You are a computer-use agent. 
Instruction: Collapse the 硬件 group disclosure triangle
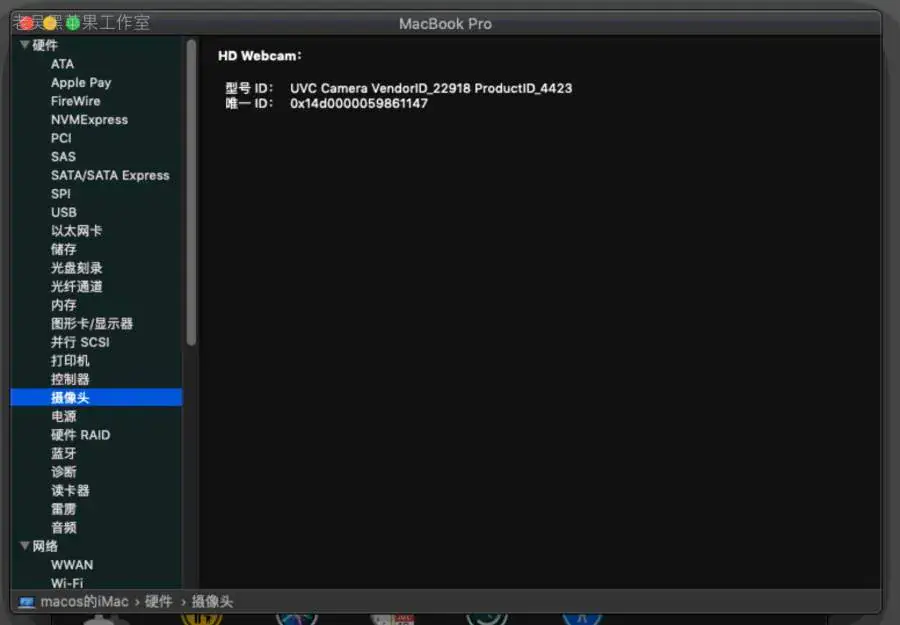(25, 45)
